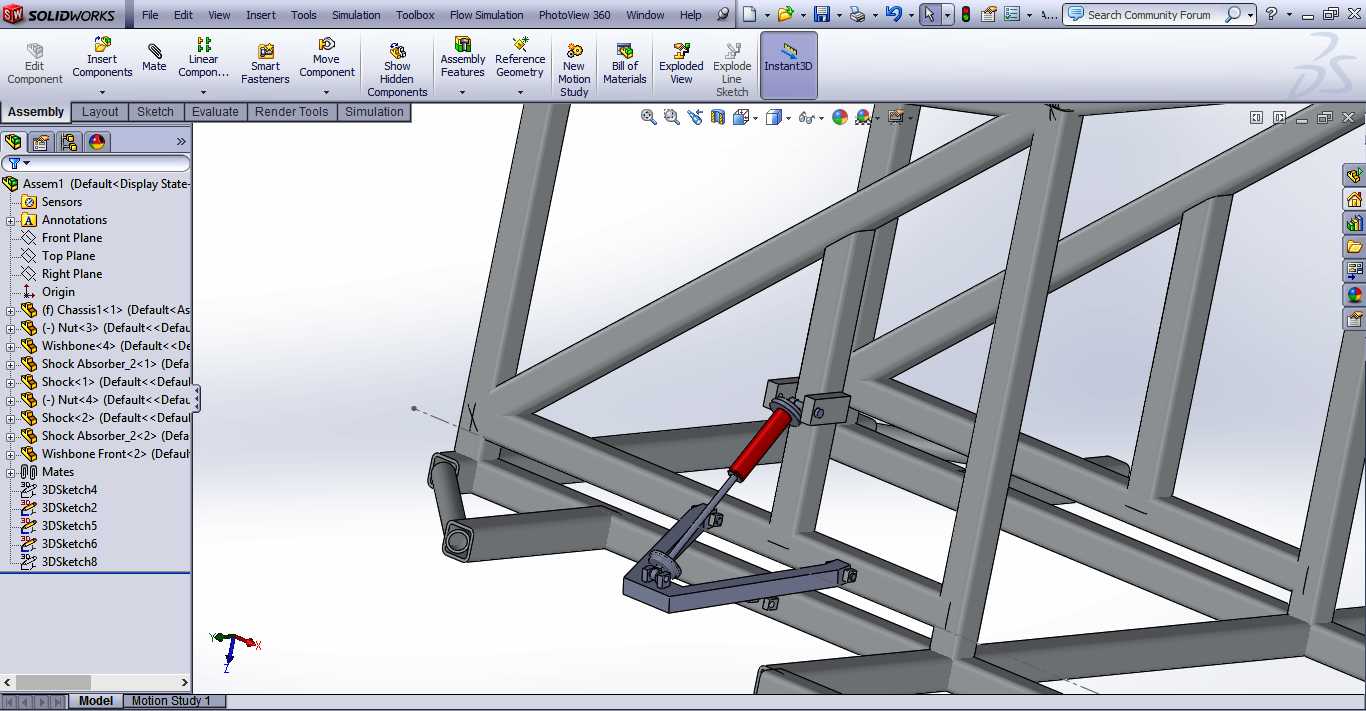This screenshot has width=1366, height=711.
Task: Create an Exploded View
Action: (681, 64)
